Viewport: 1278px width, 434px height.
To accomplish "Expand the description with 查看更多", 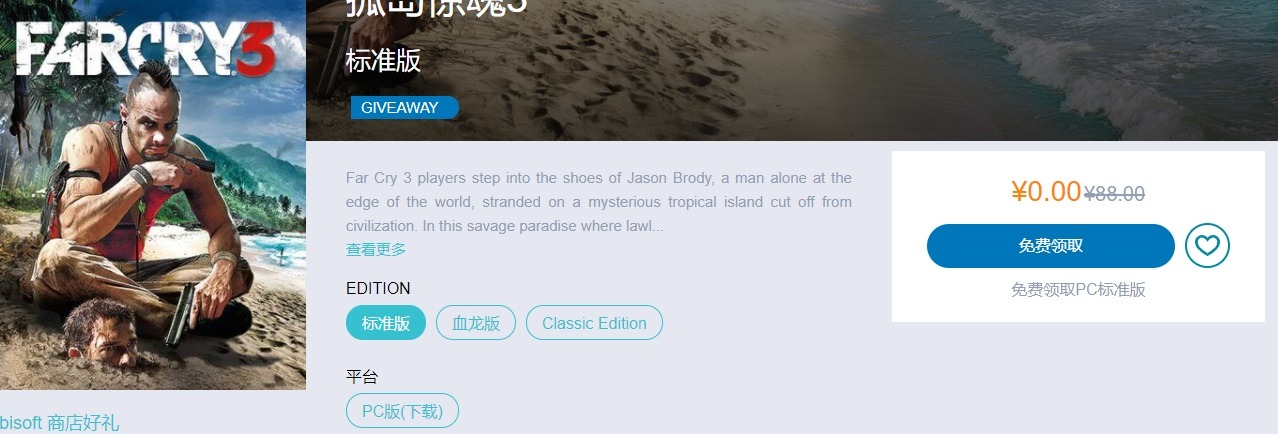I will point(376,249).
